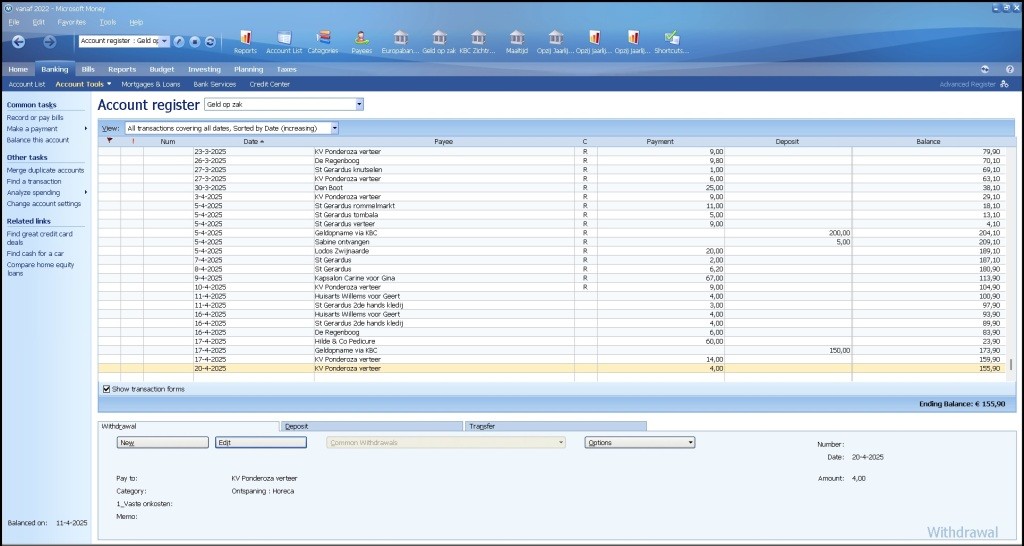
Task: Select the Deposit form tab
Action: pyautogui.click(x=372, y=426)
